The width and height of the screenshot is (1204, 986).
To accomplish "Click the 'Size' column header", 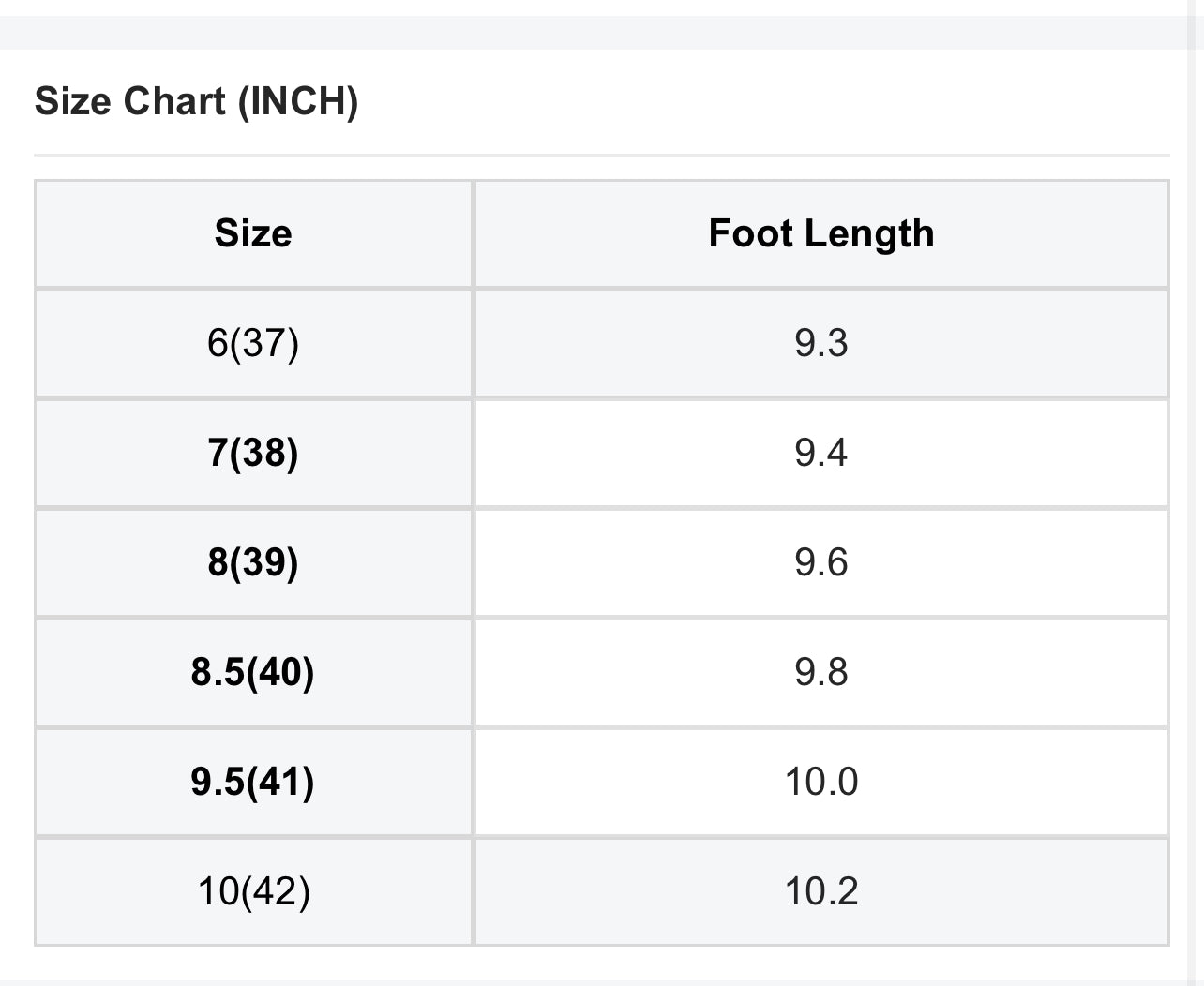I will [x=253, y=233].
